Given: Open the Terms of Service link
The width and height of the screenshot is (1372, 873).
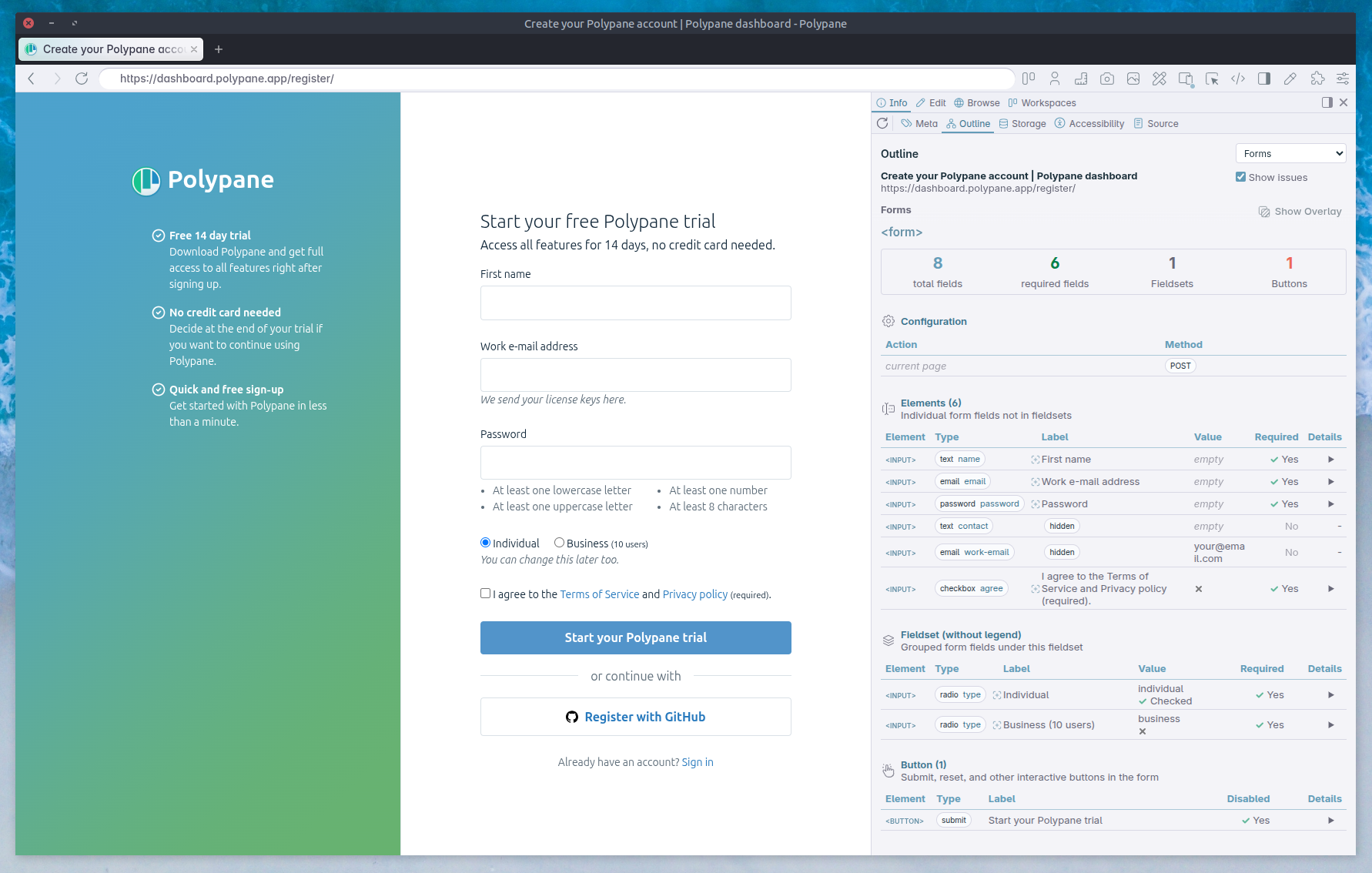Looking at the screenshot, I should [x=600, y=594].
